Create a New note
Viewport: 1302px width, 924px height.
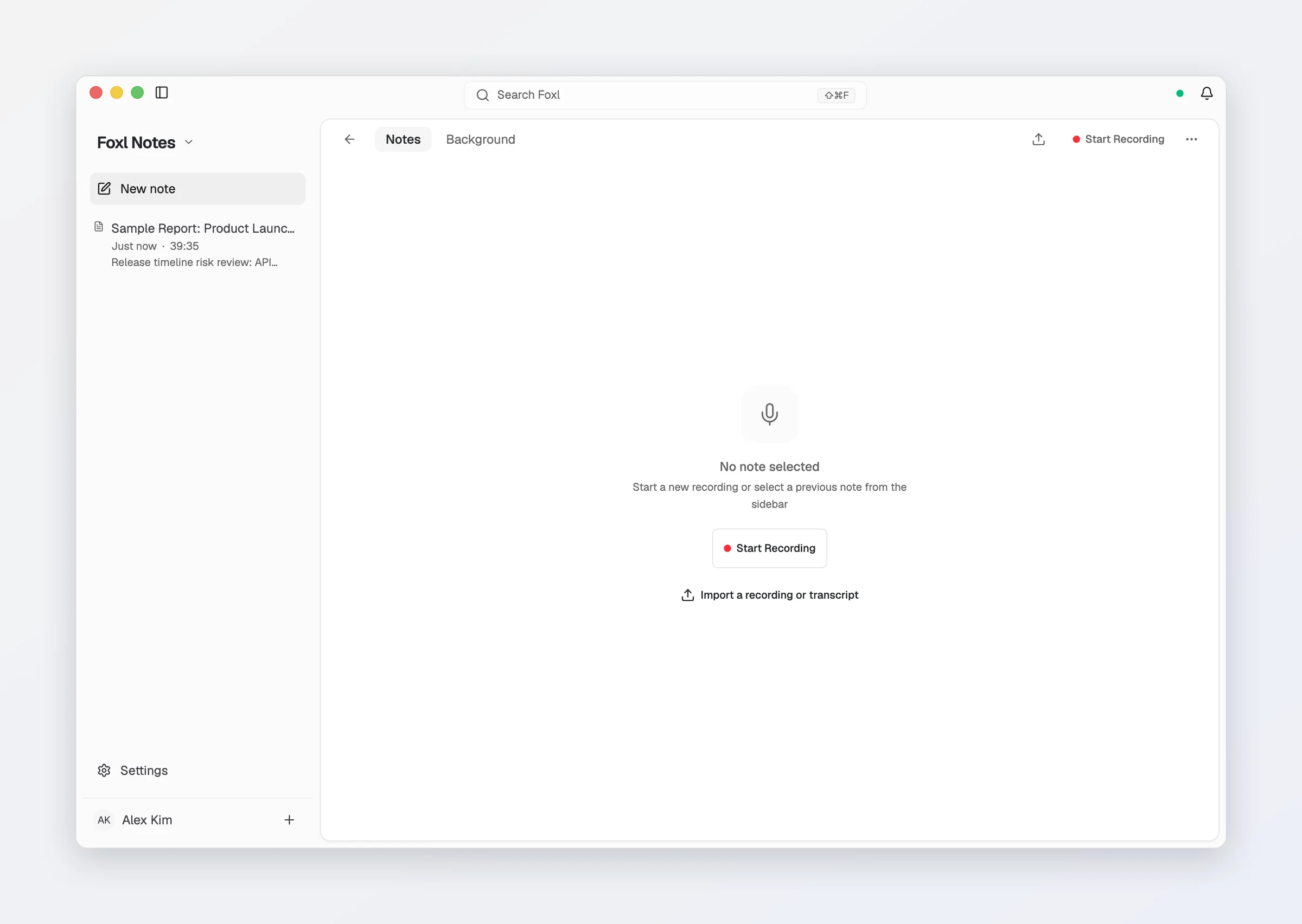click(x=197, y=189)
